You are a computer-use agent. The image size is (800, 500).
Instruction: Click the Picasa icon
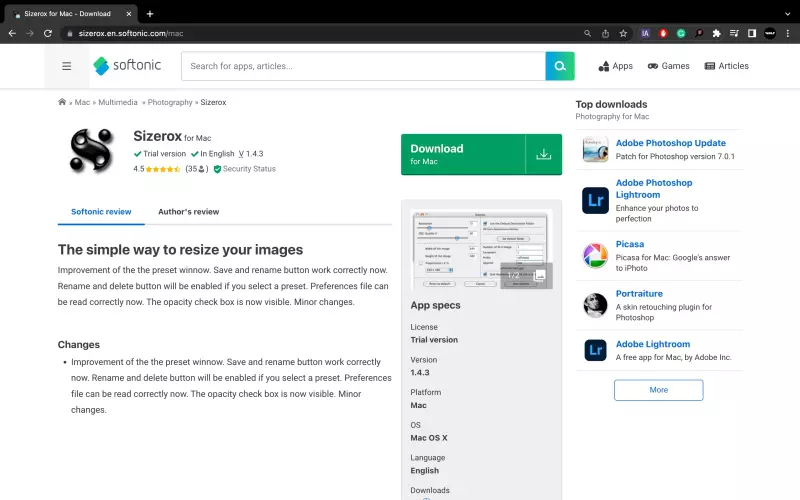tap(595, 256)
